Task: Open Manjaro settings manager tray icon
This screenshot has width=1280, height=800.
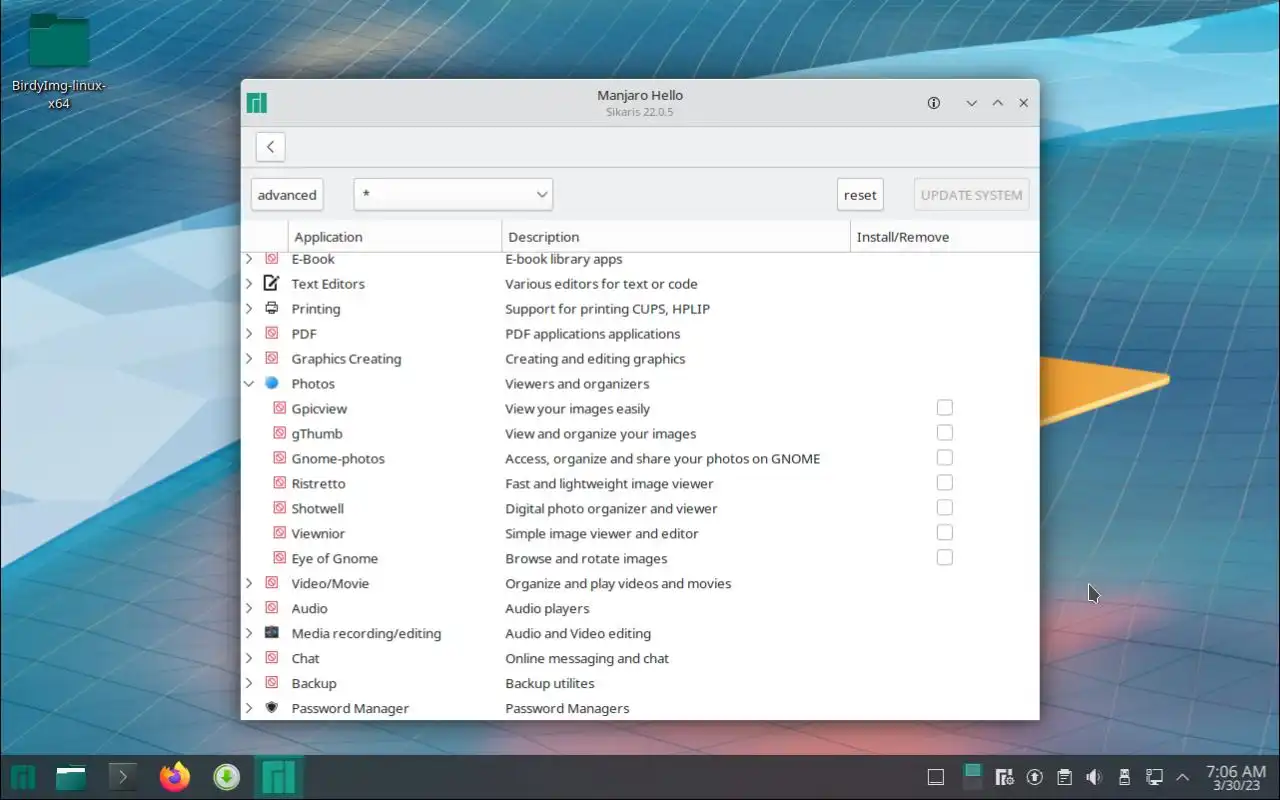Action: point(1005,777)
